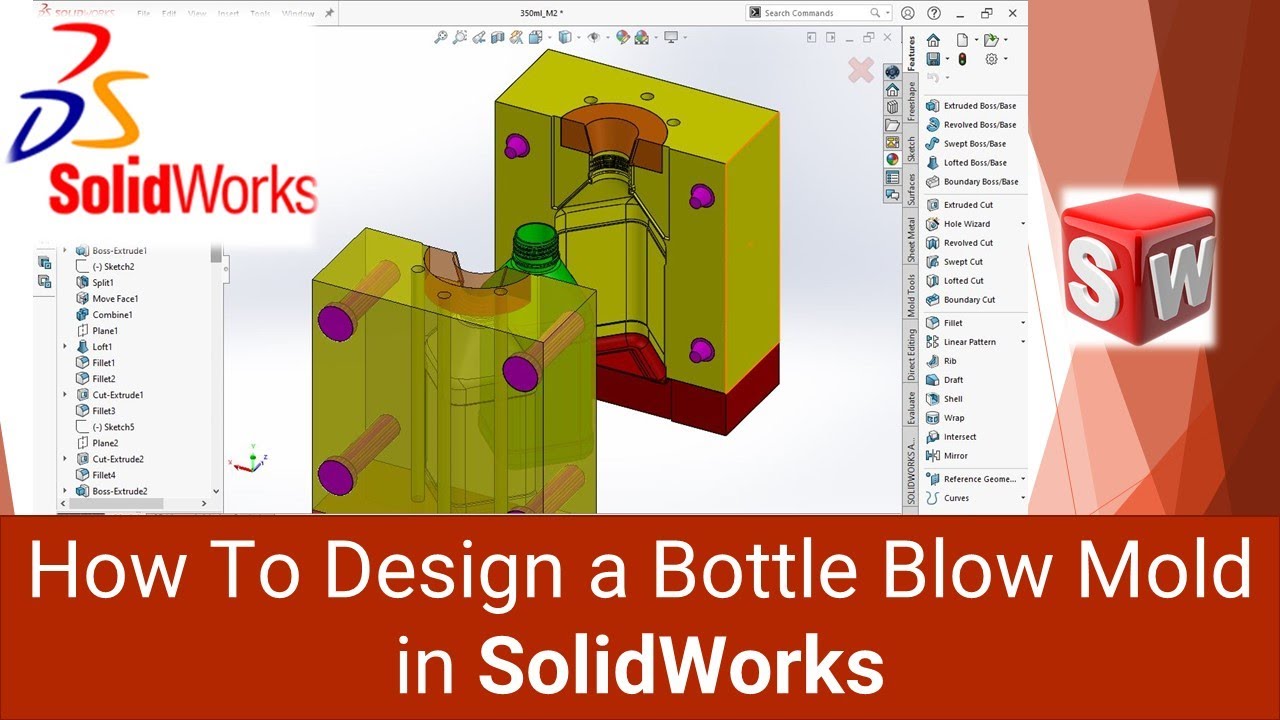This screenshot has width=1280, height=720.
Task: Select the Draft tool
Action: point(944,380)
